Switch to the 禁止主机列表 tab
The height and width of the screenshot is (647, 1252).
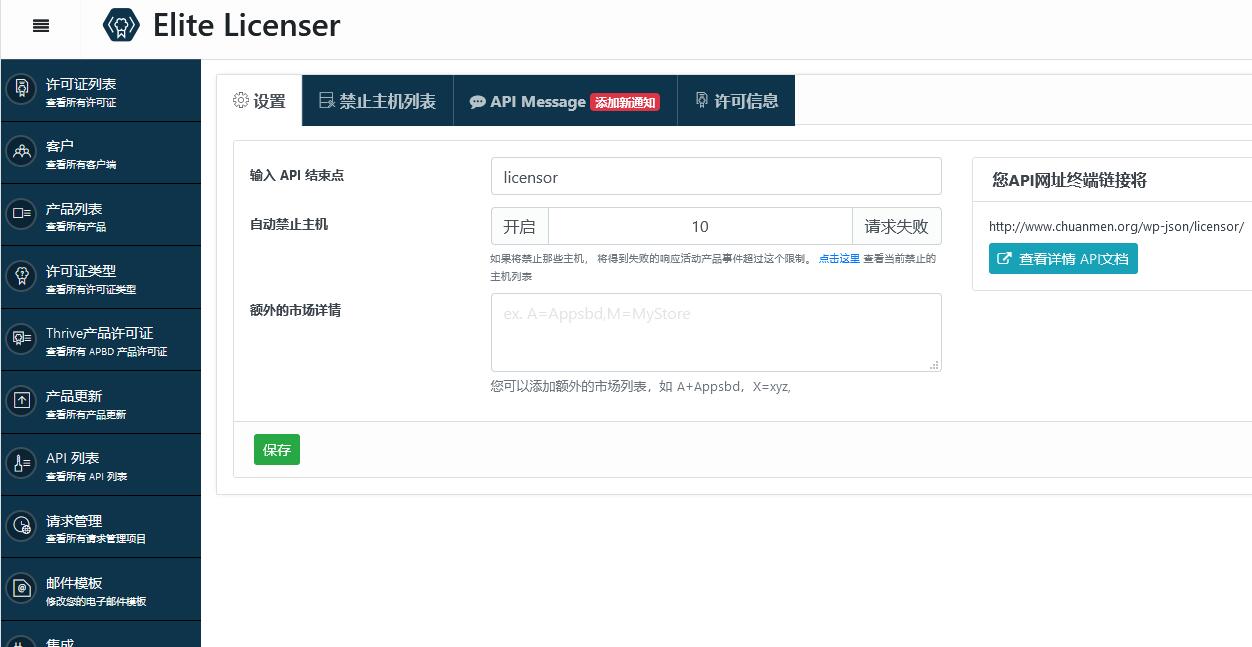click(378, 100)
